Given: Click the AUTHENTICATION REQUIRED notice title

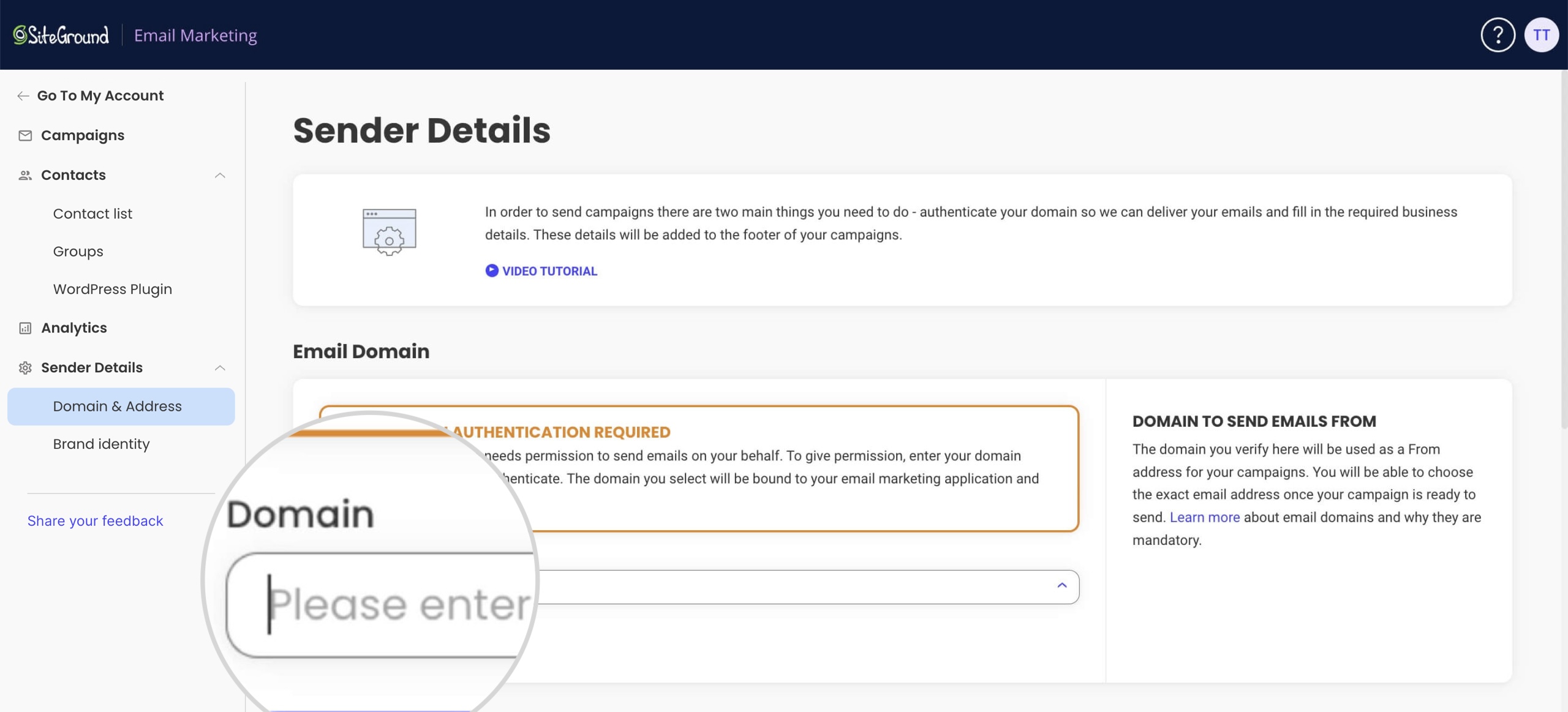Looking at the screenshot, I should coord(562,432).
